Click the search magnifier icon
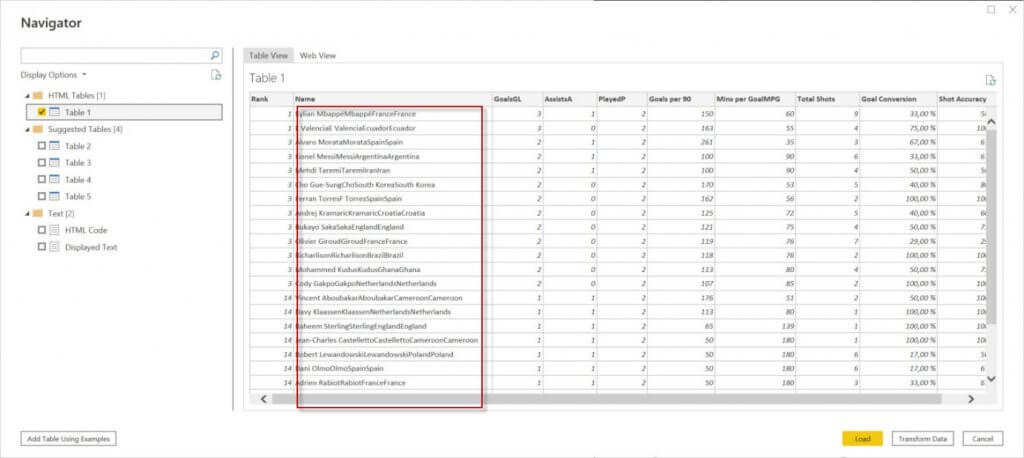 [x=215, y=56]
